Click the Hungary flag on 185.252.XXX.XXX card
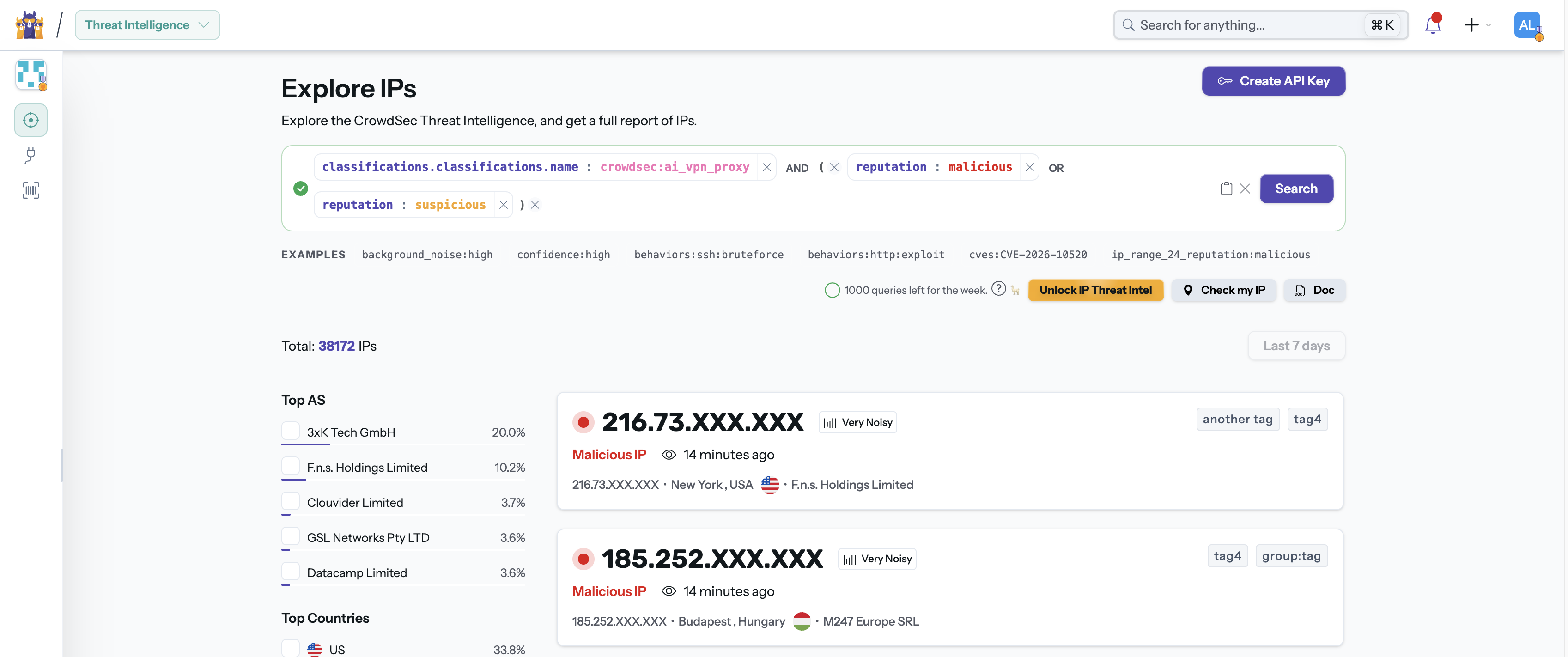This screenshot has height=657, width=1568. (x=802, y=621)
